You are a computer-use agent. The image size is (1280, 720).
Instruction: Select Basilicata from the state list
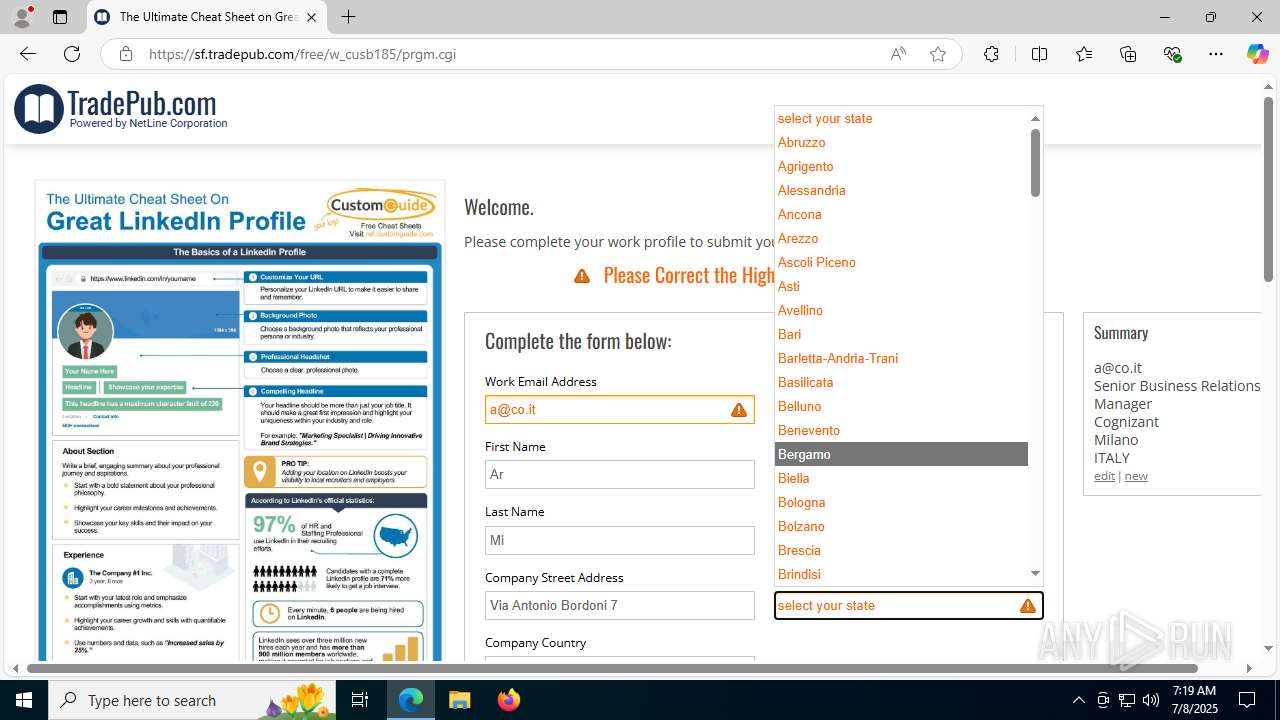[901, 382]
